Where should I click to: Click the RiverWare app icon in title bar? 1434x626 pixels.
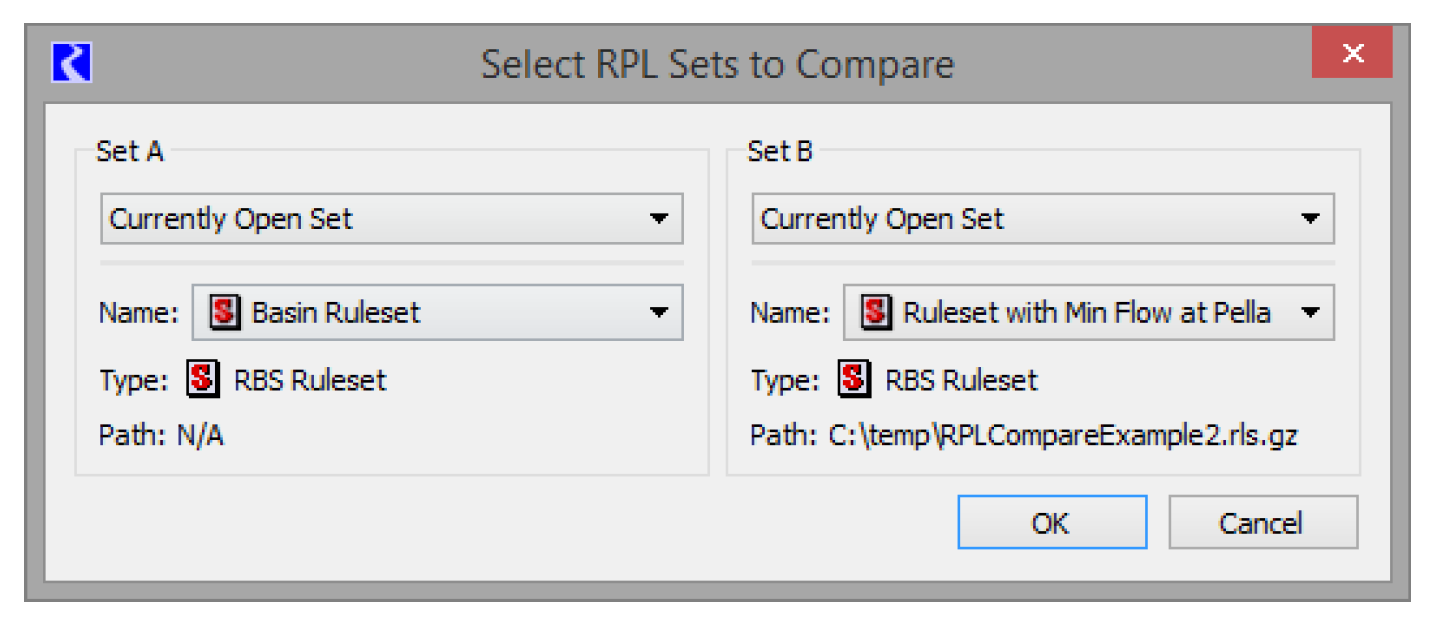coord(71,63)
